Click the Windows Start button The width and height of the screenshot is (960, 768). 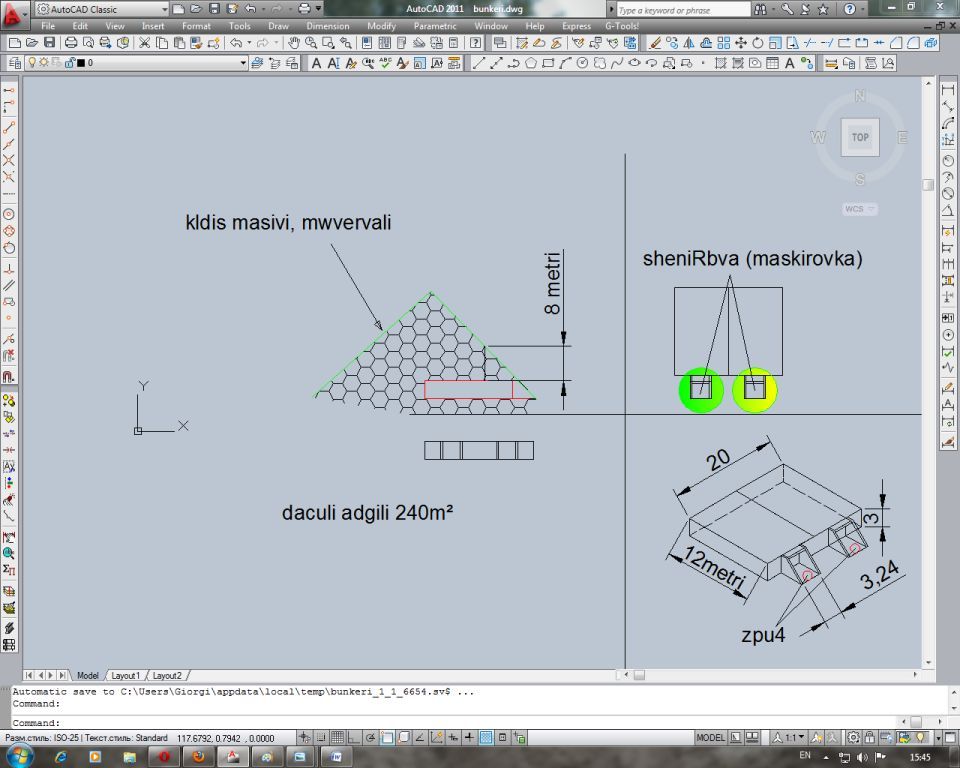[19, 757]
